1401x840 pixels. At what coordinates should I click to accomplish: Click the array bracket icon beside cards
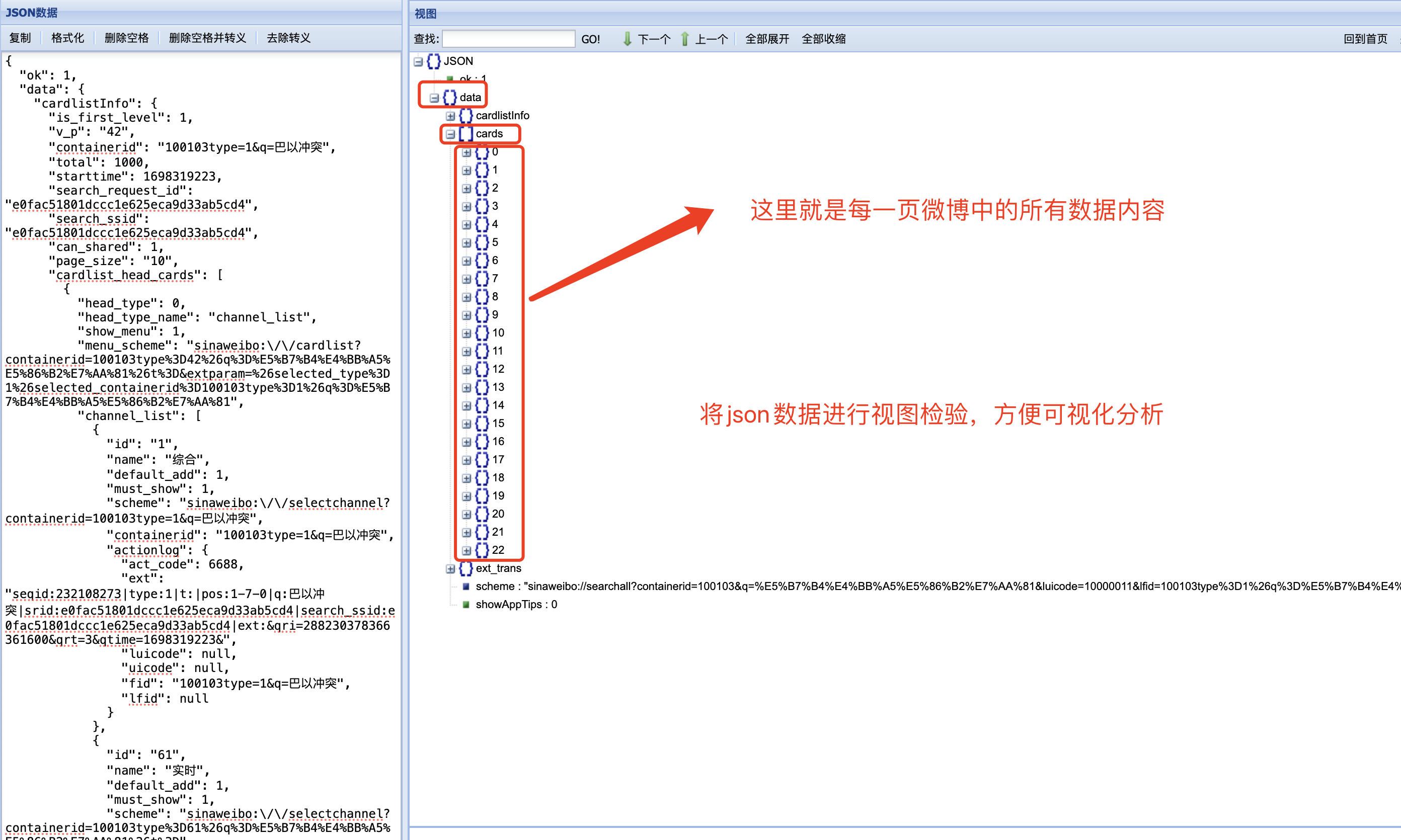[465, 134]
